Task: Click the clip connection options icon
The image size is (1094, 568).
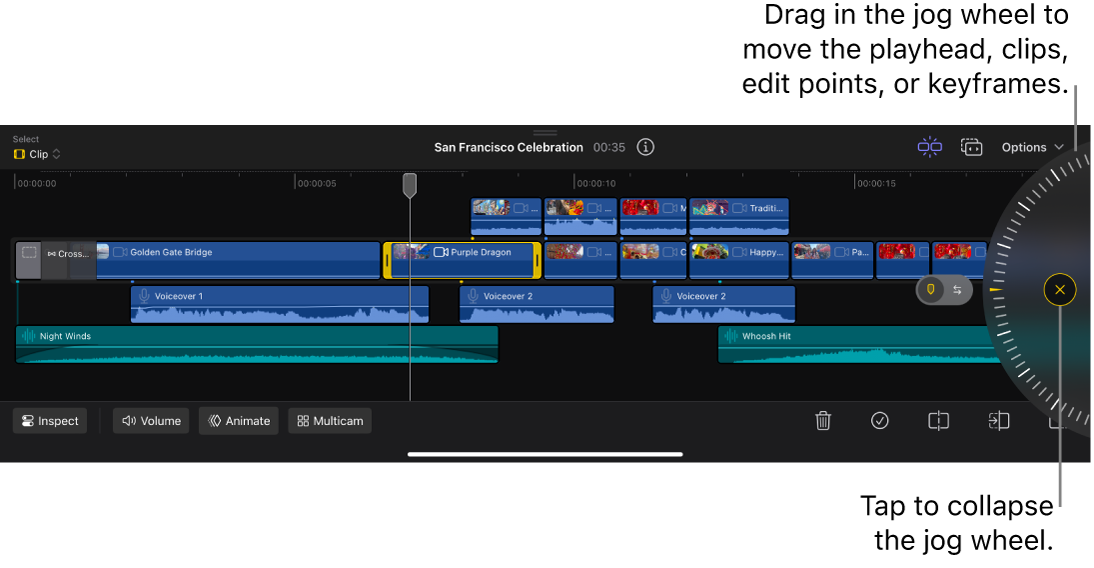Action: coord(972,147)
